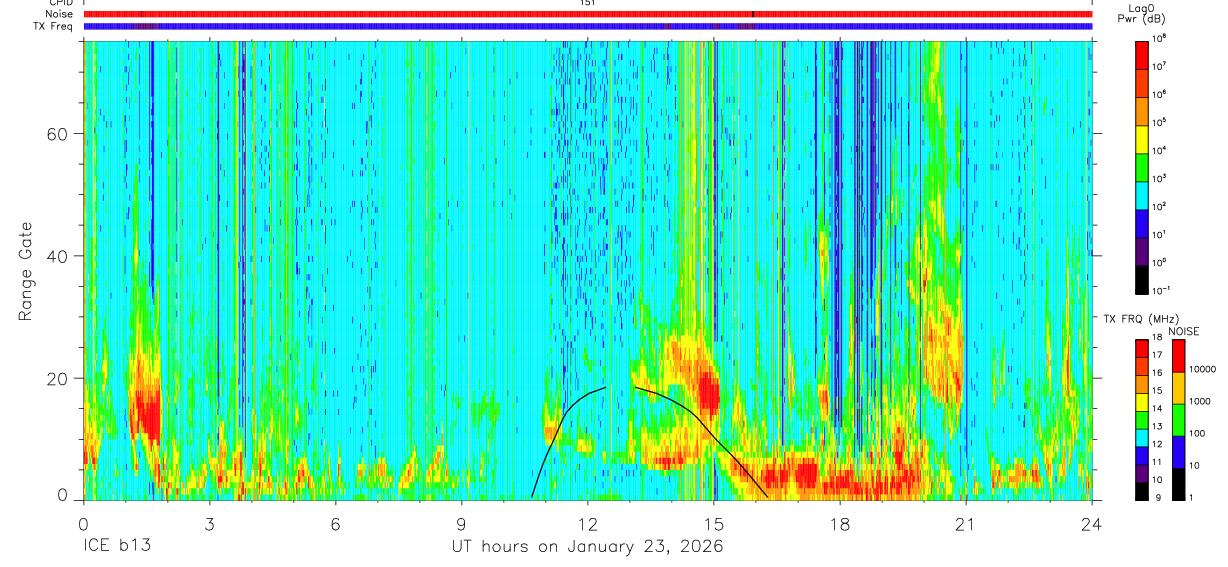Pick the red top segment of the NOISE colorbar

point(1181,354)
